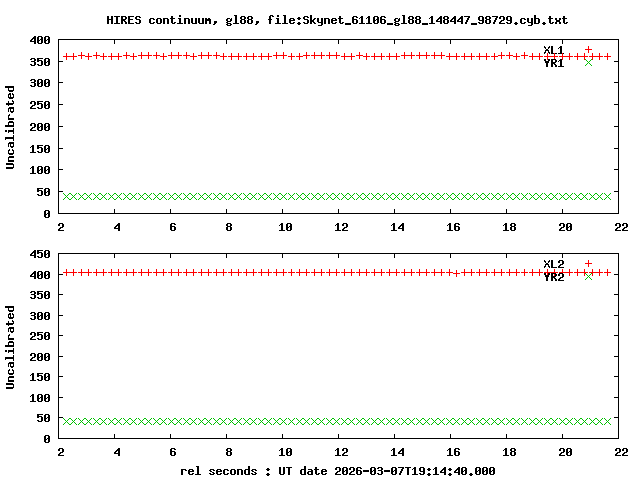
Task: Select the XL1 legend label
Action: tap(553, 50)
